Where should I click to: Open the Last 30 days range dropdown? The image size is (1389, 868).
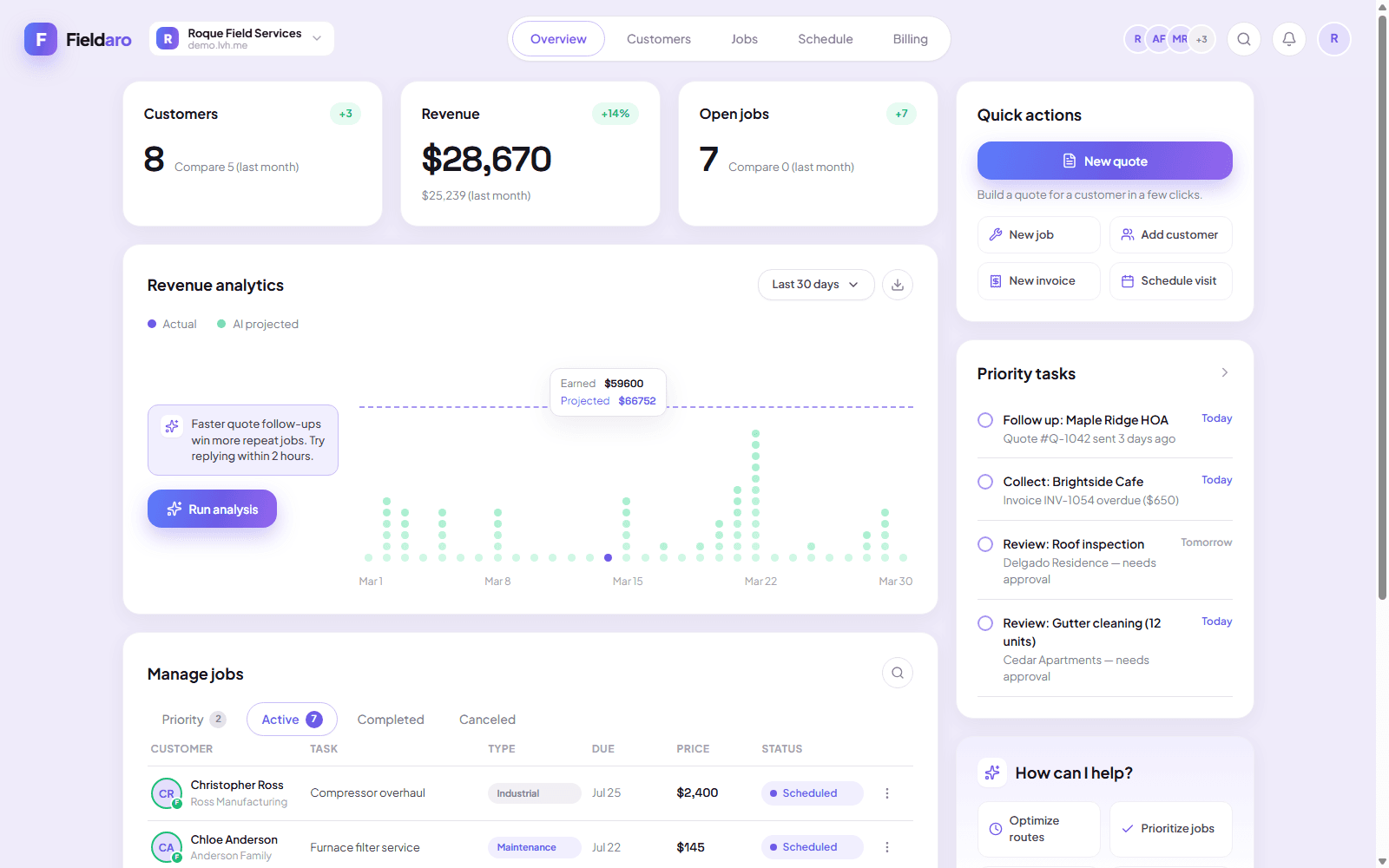[816, 285]
